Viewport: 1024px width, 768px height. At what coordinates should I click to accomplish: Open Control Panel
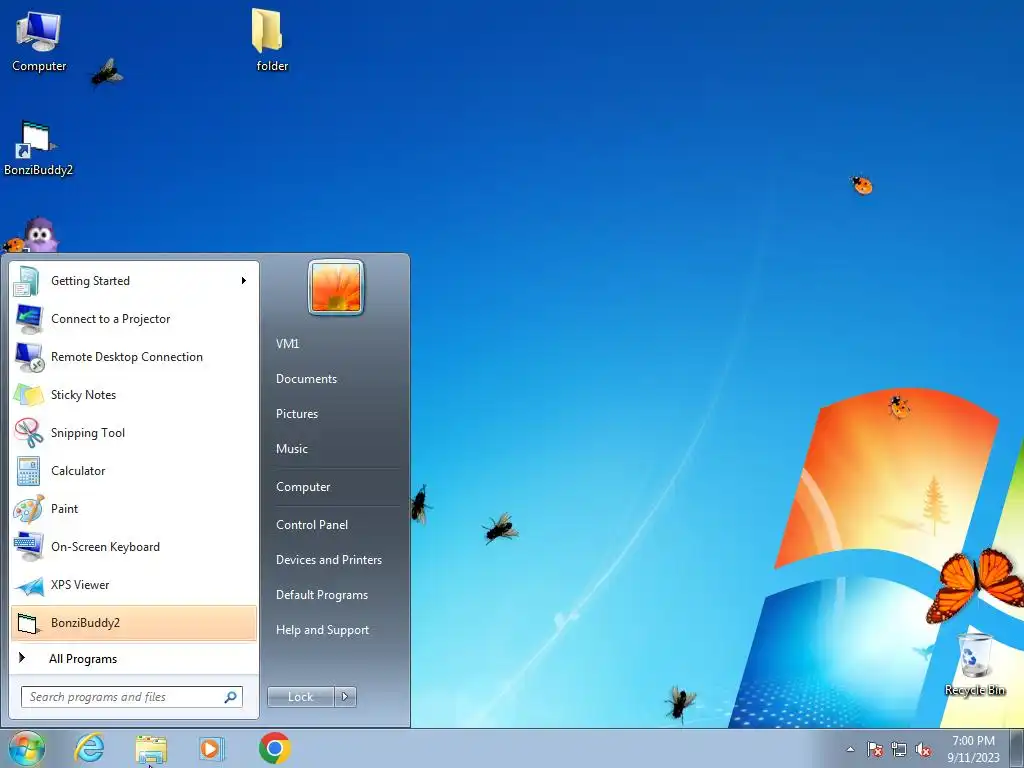tap(312, 525)
